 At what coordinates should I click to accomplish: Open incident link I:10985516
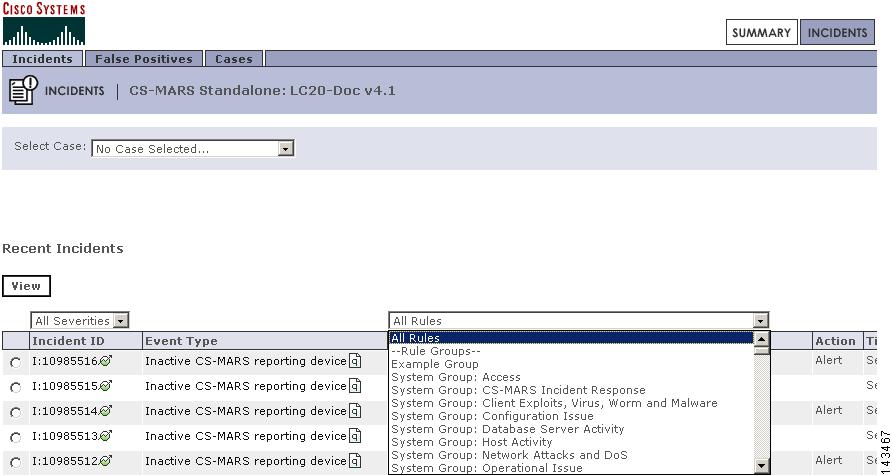click(65, 361)
